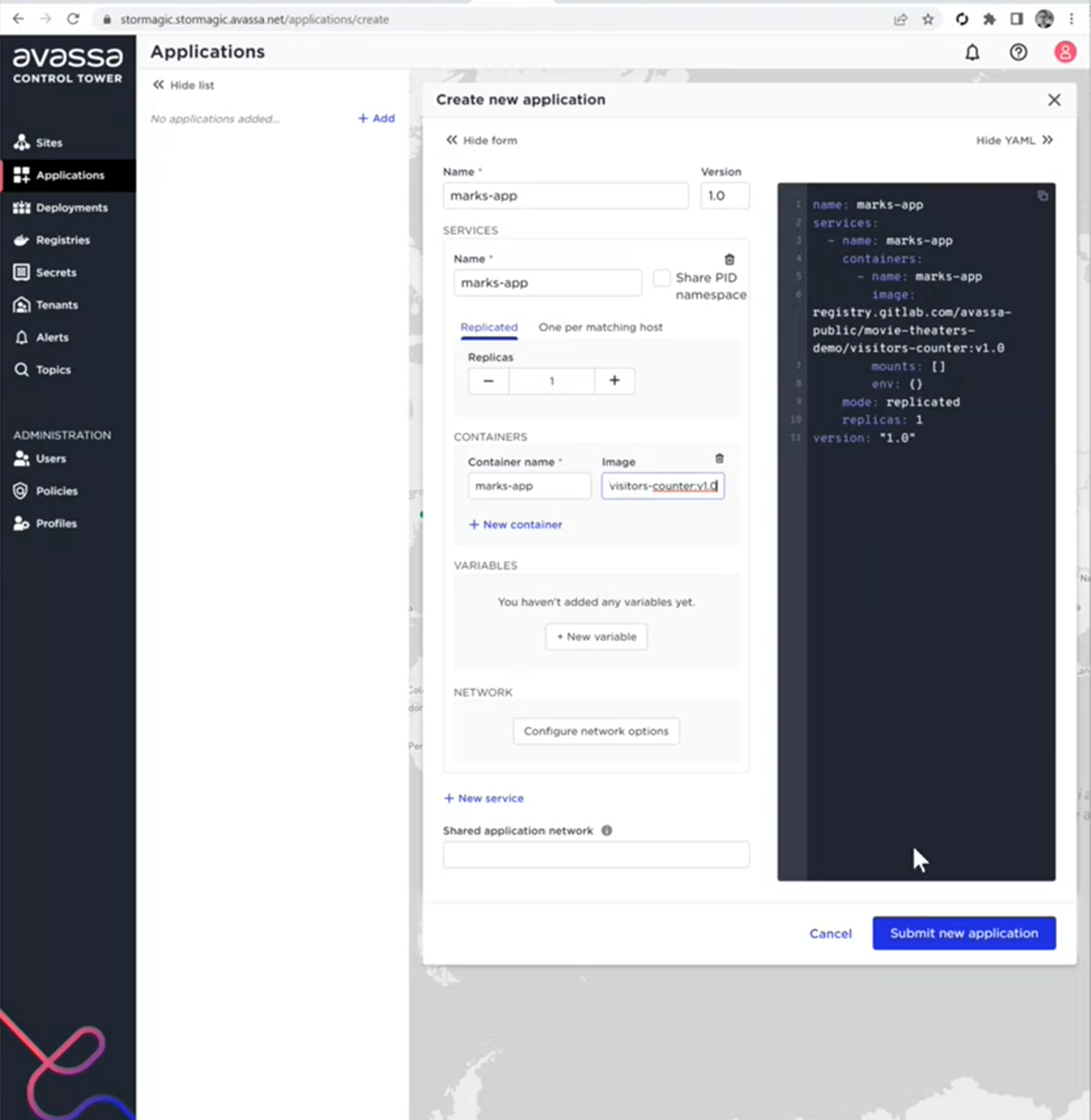Copy YAML with the copy icon
This screenshot has width=1091, height=1120.
pyautogui.click(x=1043, y=196)
